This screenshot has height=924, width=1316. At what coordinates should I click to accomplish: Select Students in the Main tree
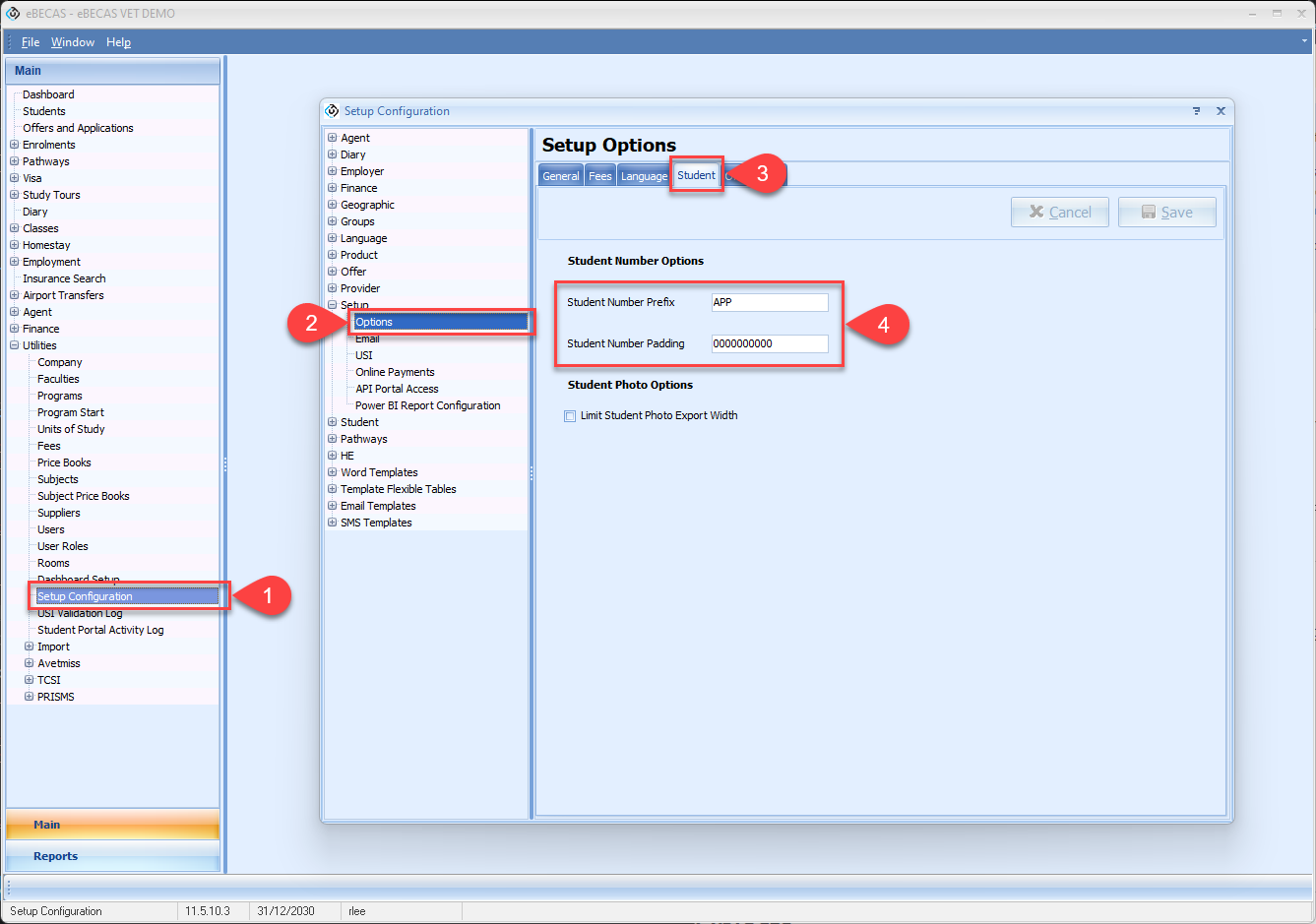click(x=44, y=111)
